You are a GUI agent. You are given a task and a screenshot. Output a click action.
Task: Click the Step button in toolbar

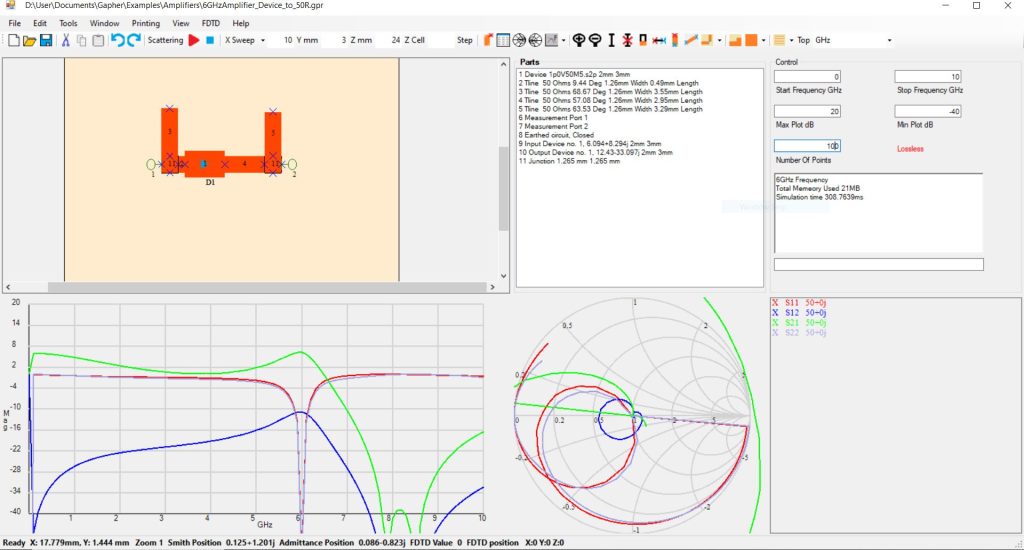click(465, 40)
